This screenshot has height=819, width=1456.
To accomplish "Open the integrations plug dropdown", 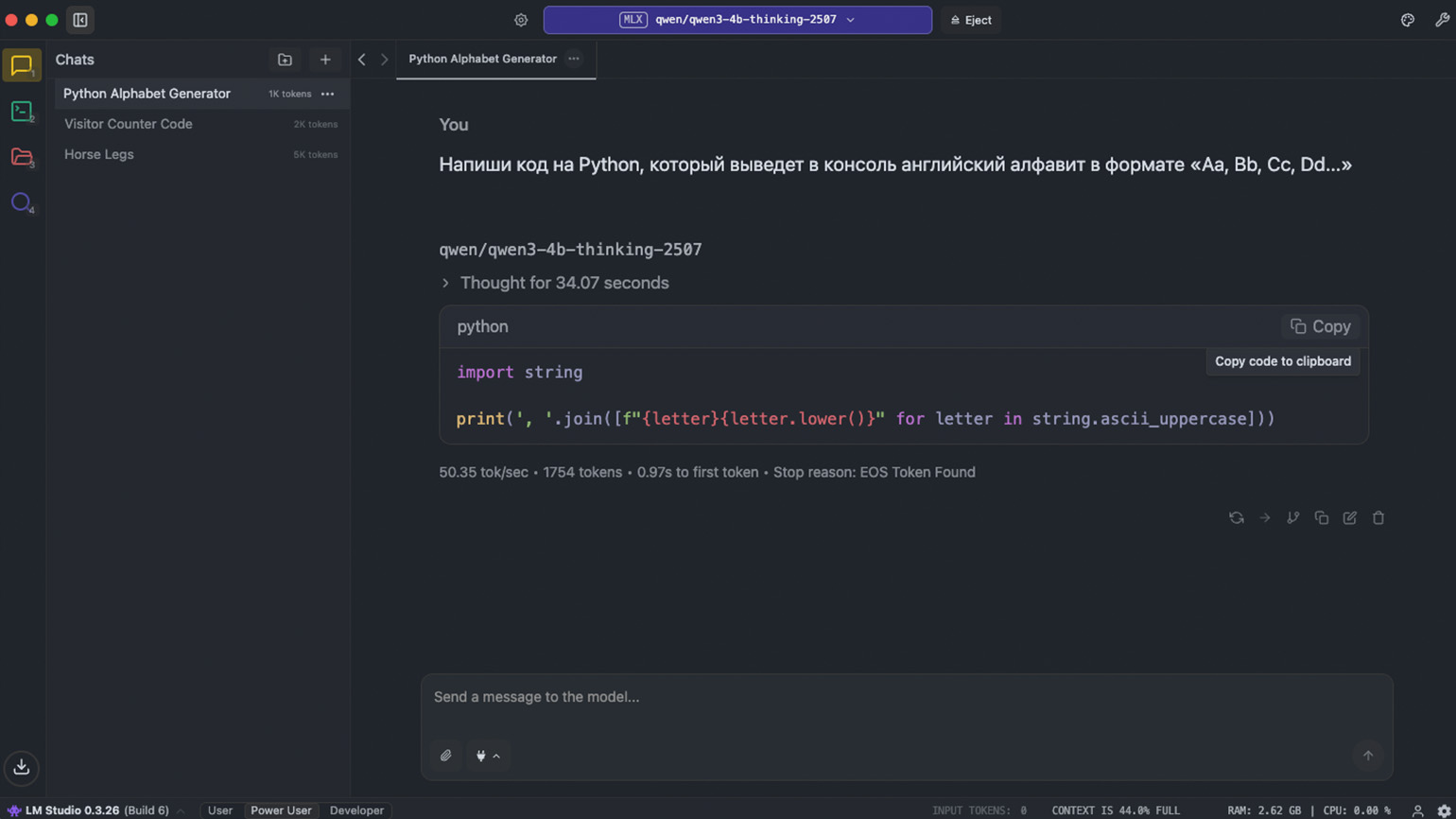I will click(488, 756).
